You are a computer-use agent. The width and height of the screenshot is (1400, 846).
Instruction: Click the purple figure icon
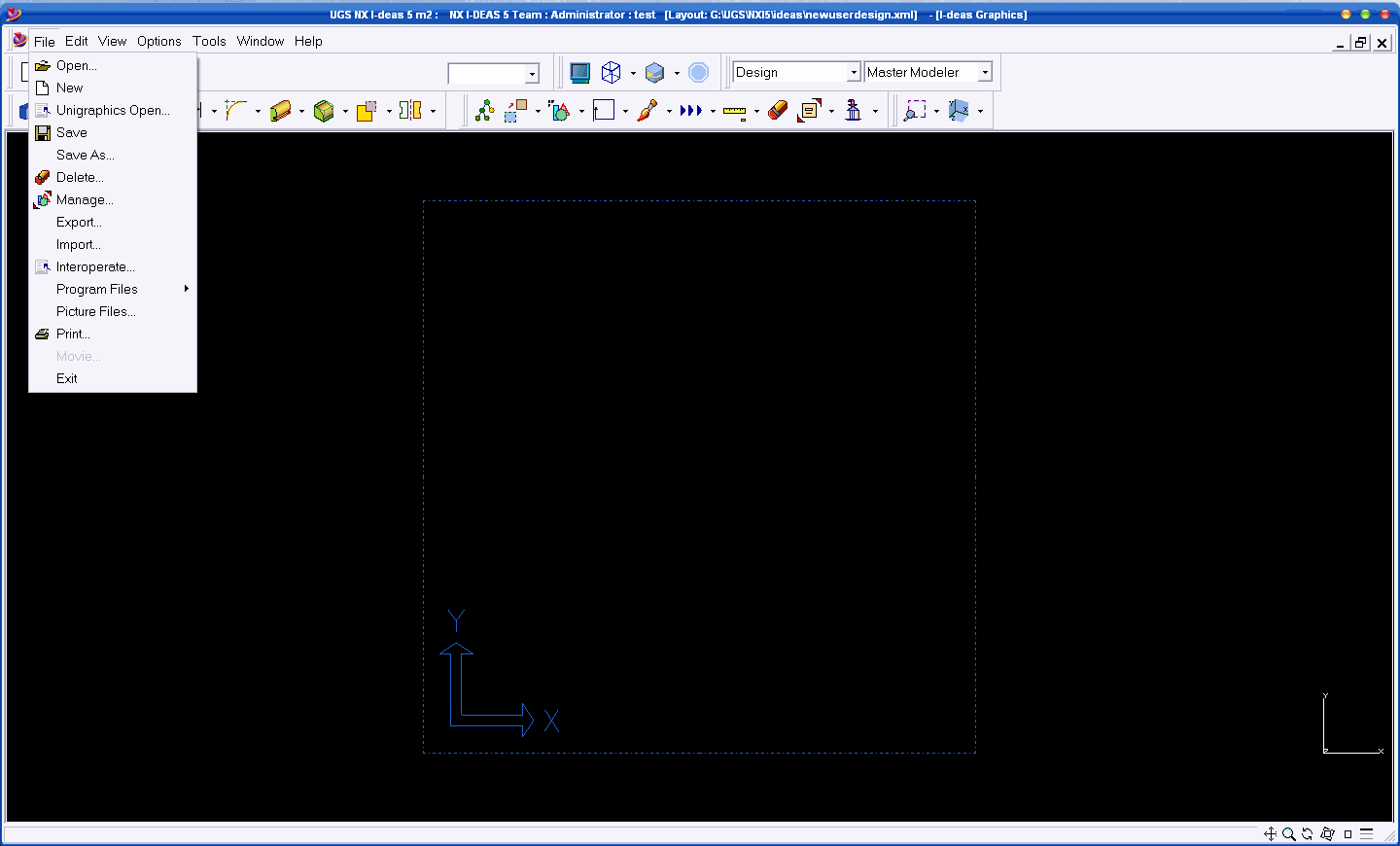click(x=854, y=111)
